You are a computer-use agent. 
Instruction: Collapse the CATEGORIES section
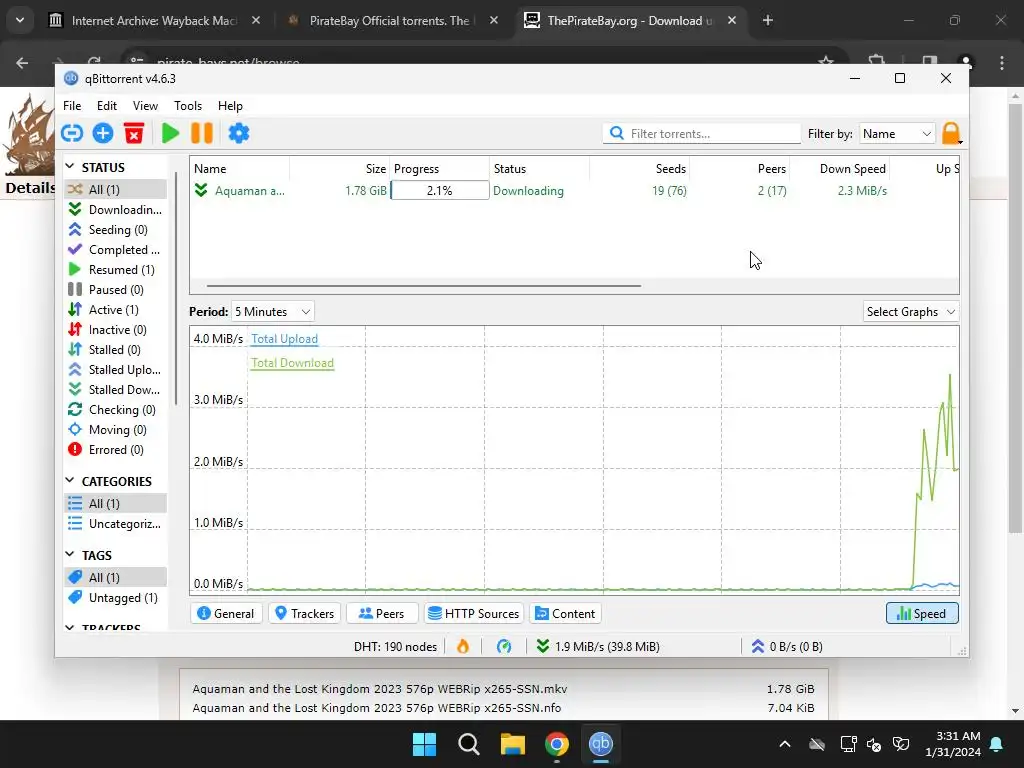(70, 481)
